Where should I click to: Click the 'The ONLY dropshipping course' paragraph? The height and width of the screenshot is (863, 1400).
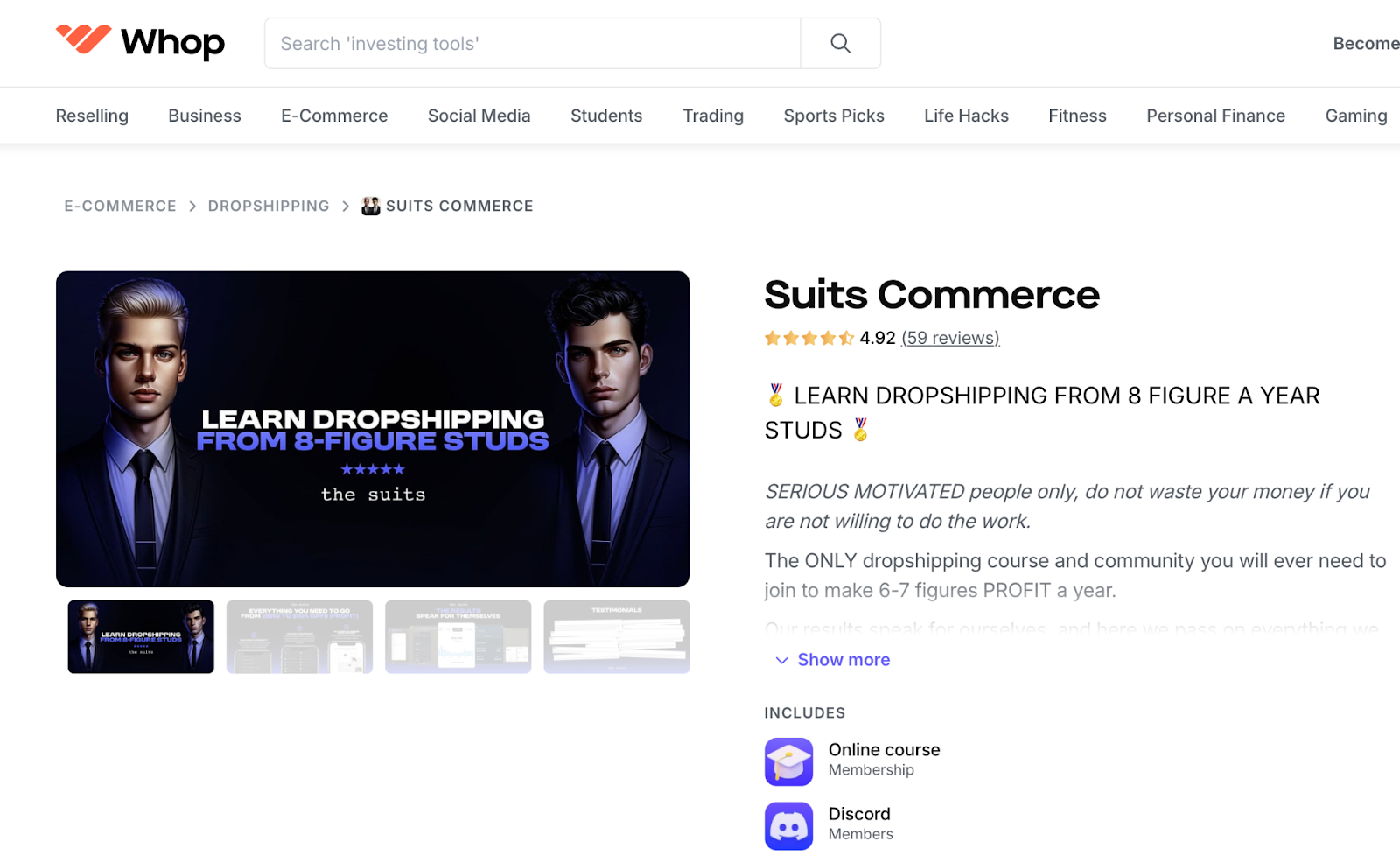(1075, 575)
